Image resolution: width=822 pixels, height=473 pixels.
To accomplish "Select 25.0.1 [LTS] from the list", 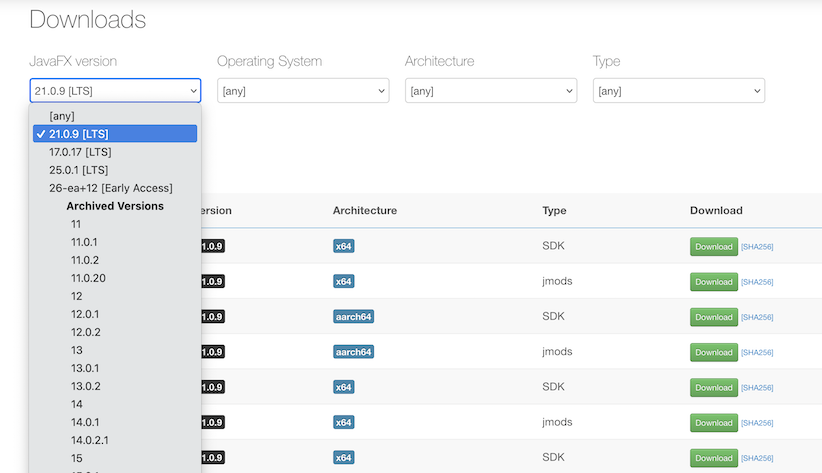I will [x=80, y=170].
